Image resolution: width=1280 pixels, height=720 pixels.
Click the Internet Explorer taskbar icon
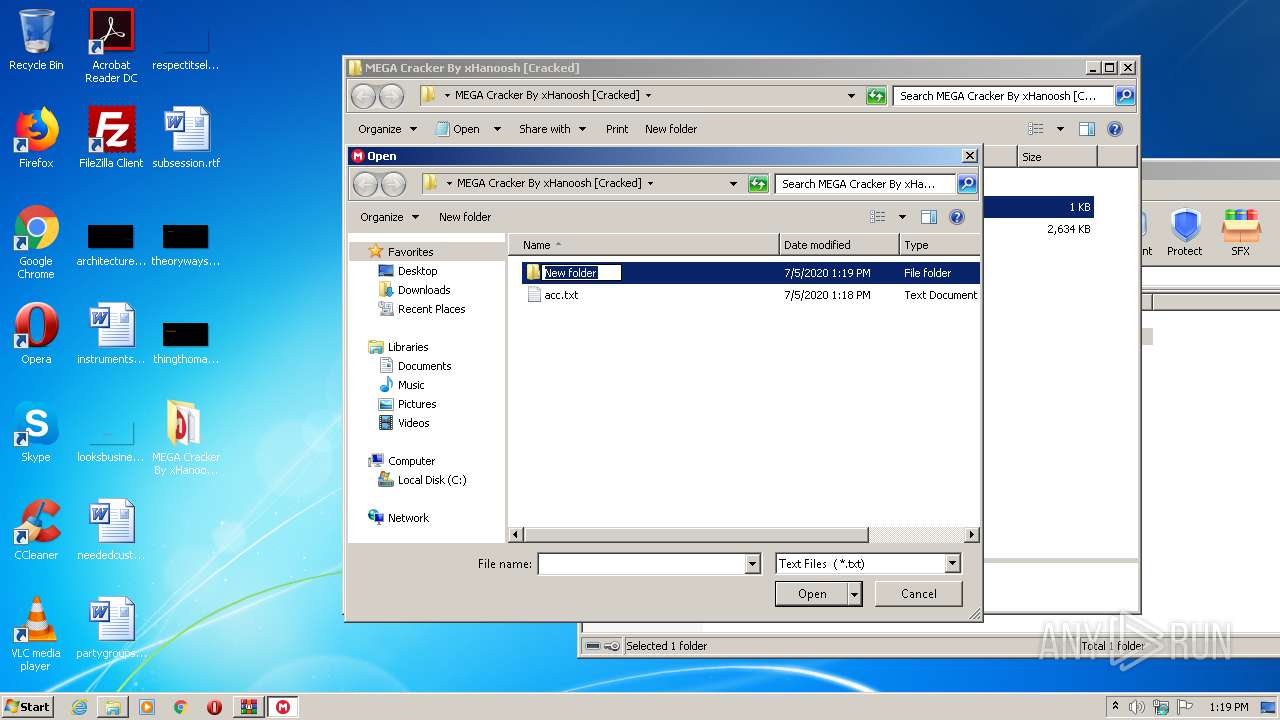(79, 707)
